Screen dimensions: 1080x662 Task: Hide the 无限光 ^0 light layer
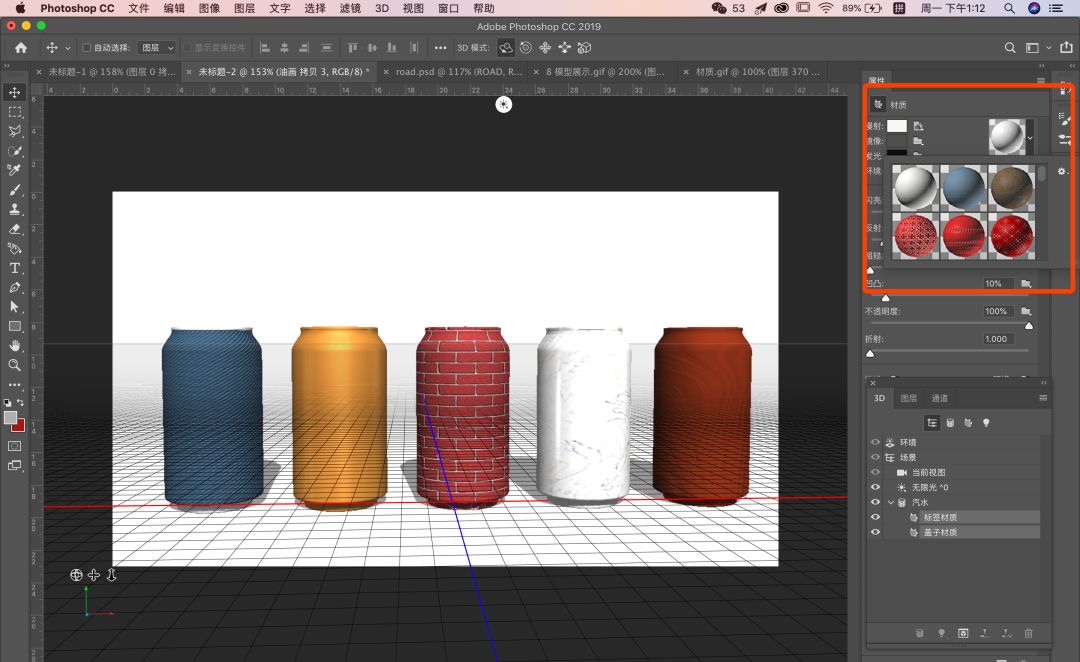click(x=875, y=487)
